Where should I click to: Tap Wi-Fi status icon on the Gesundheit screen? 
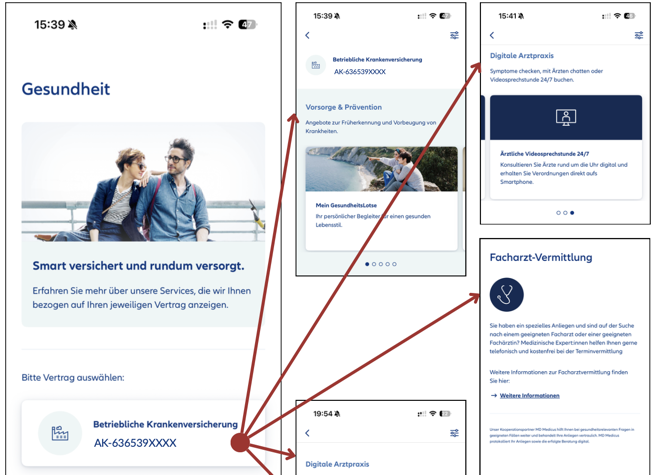(227, 24)
